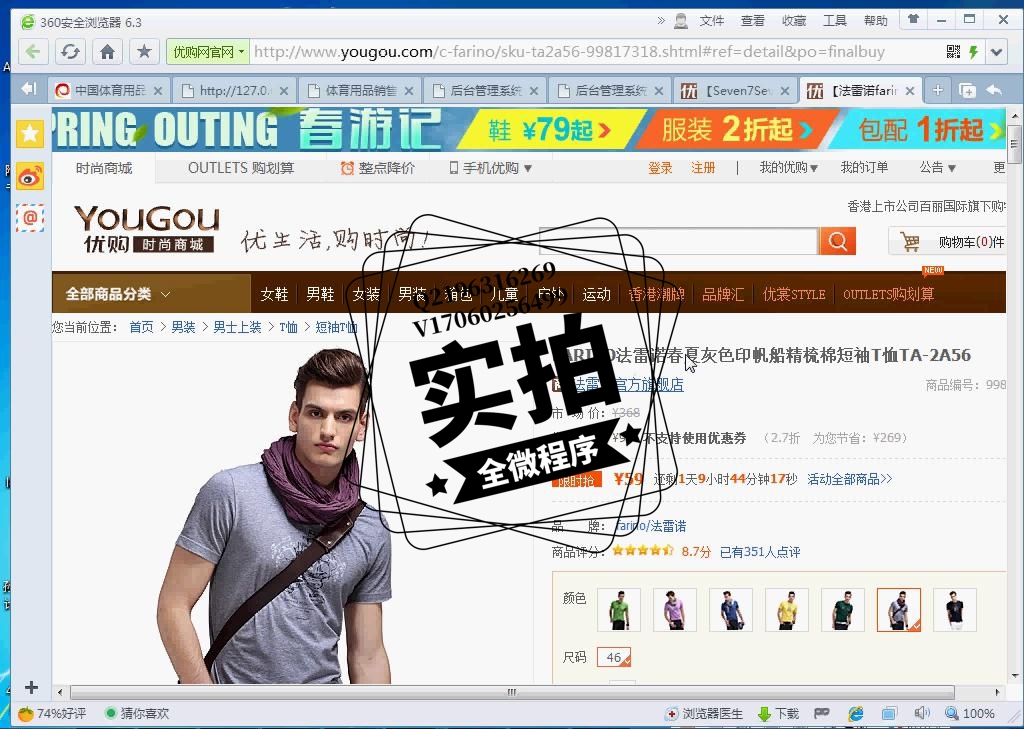The width and height of the screenshot is (1024, 729).
Task: Open the address bar history dropdown arrow
Action: (x=996, y=52)
